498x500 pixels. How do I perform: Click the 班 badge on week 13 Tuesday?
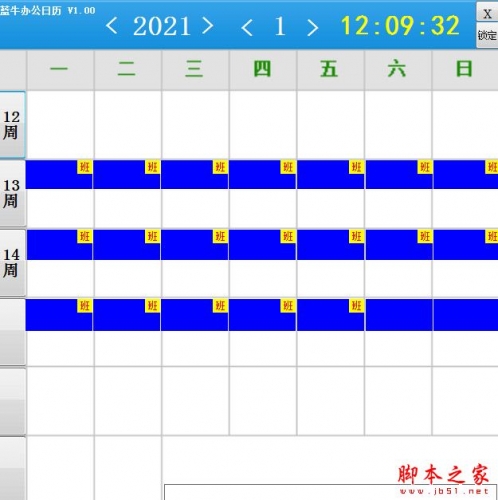coord(152,167)
